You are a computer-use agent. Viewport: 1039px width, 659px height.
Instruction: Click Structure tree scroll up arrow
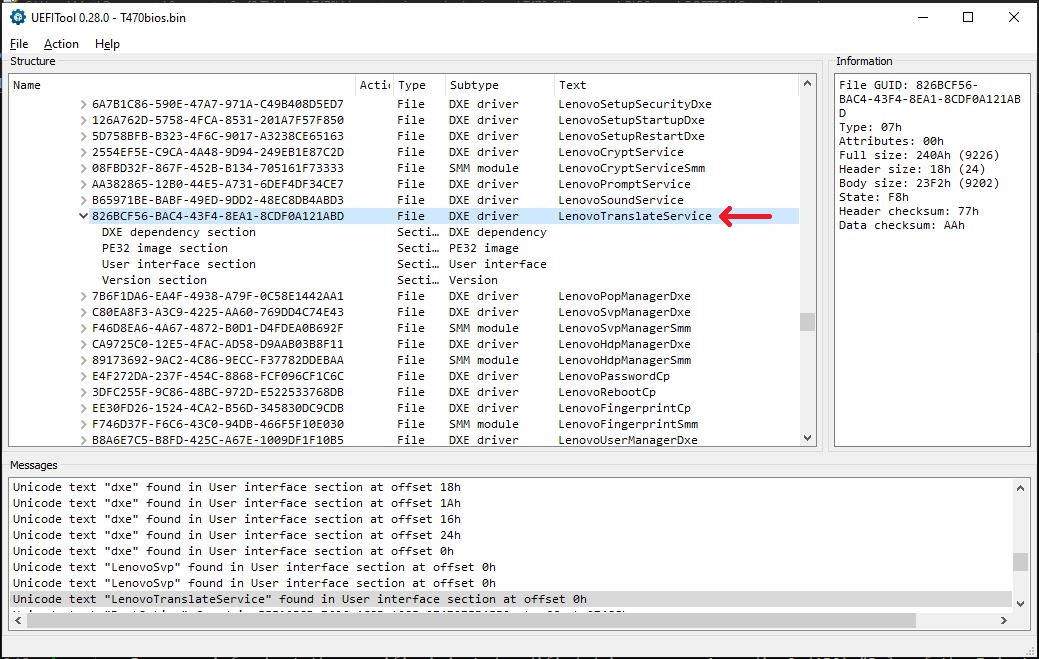(x=807, y=83)
